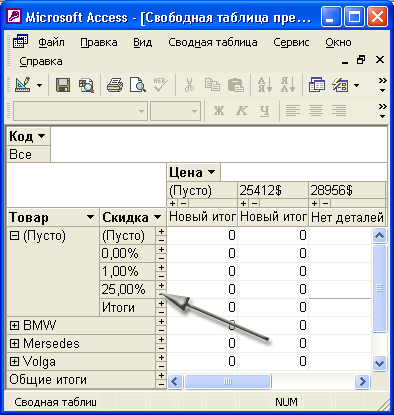Image resolution: width=394 pixels, height=415 pixels.
Task: Show details for the 0,00% row
Action: coord(161,250)
